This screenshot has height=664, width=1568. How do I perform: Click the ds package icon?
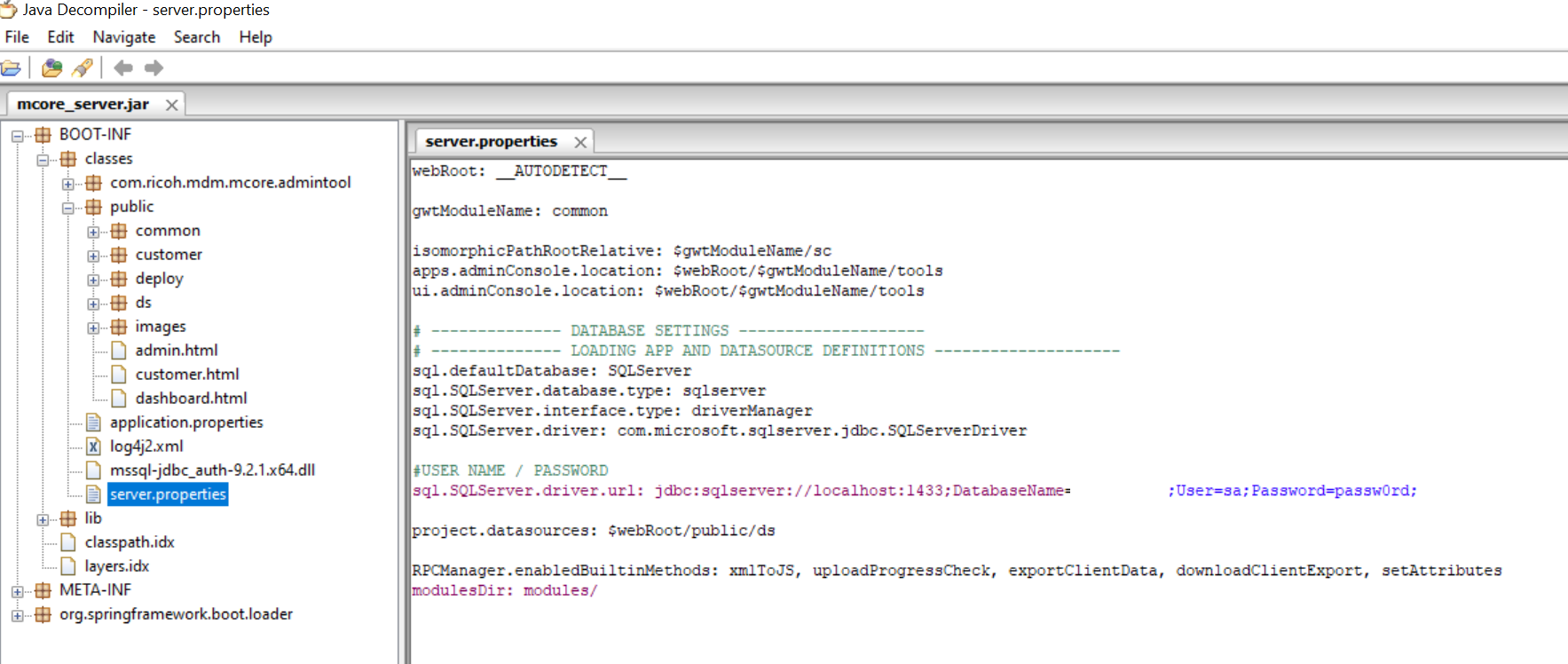pyautogui.click(x=119, y=303)
